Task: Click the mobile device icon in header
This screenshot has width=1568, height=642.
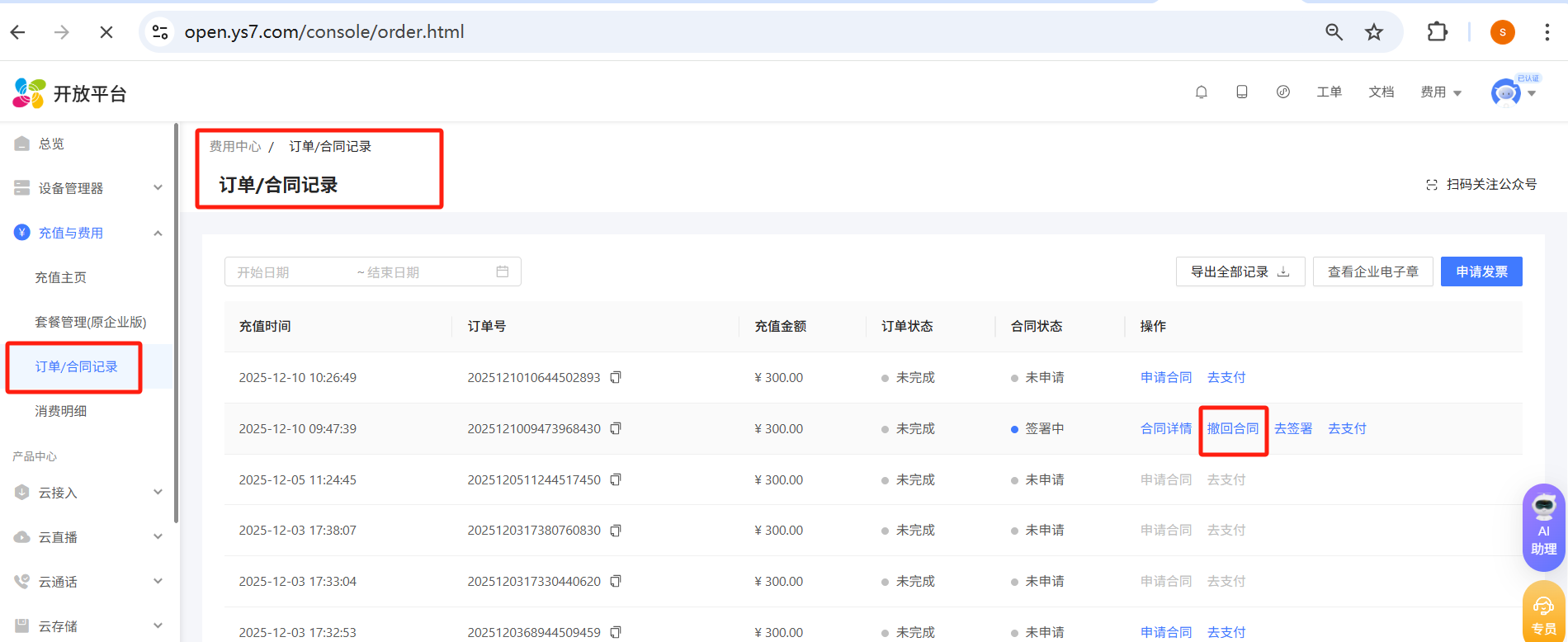Action: click(1242, 92)
